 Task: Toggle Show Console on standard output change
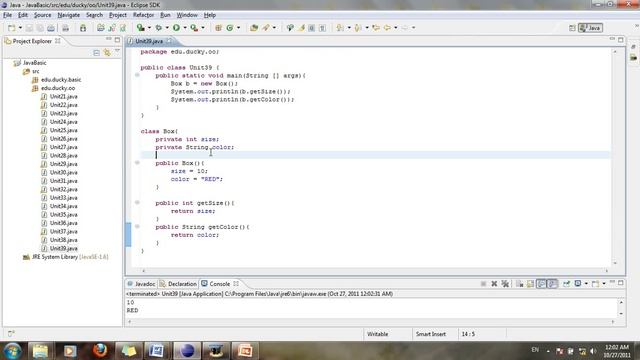click(541, 284)
